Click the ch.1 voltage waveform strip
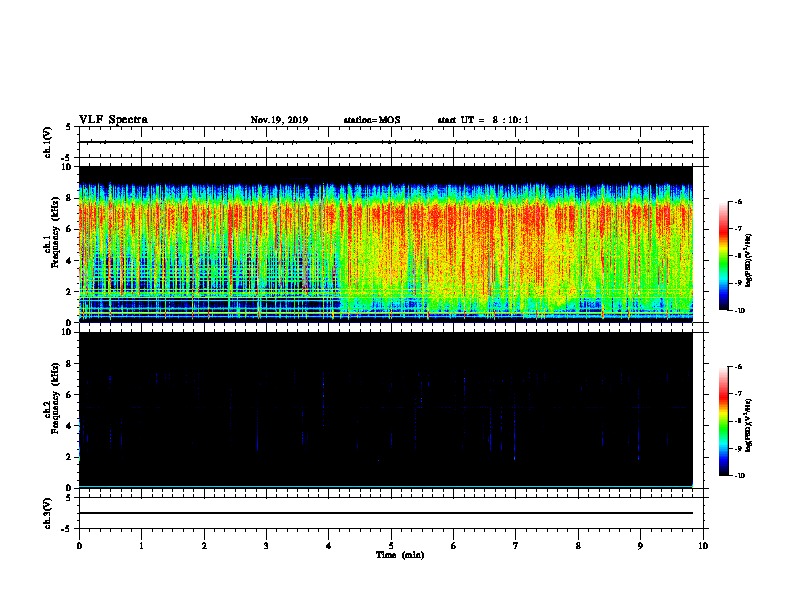Screen dimensions: 792x612 [391, 142]
